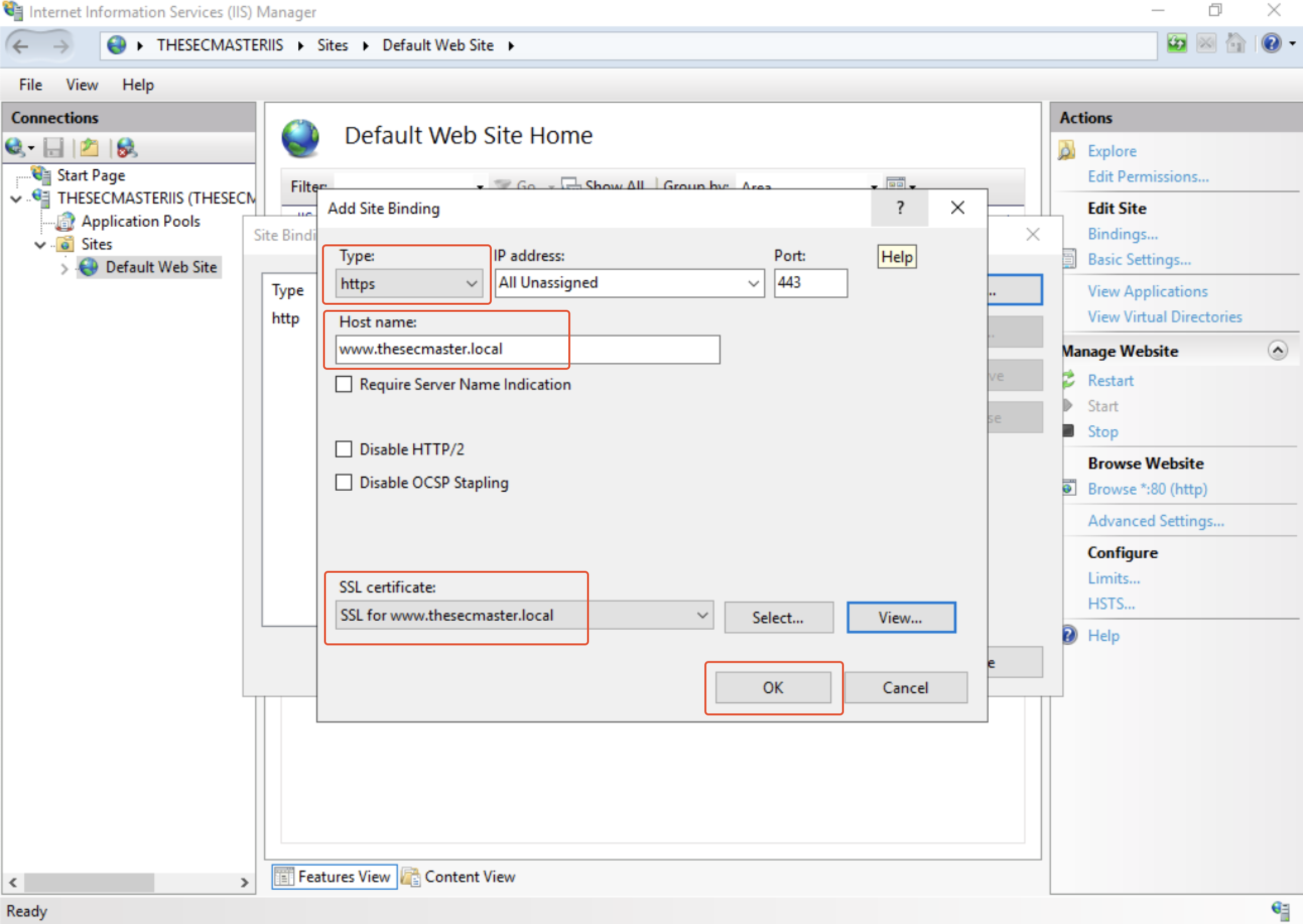Click the View... certificate button
This screenshot has height=924, width=1303.
pos(901,617)
